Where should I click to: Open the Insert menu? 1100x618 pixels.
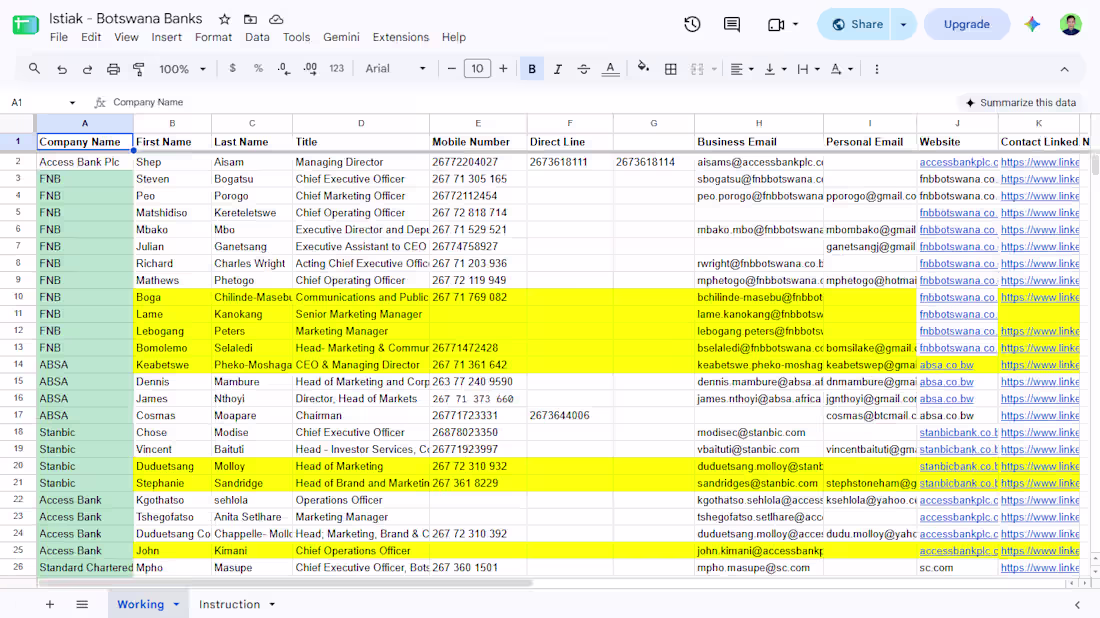coord(166,37)
